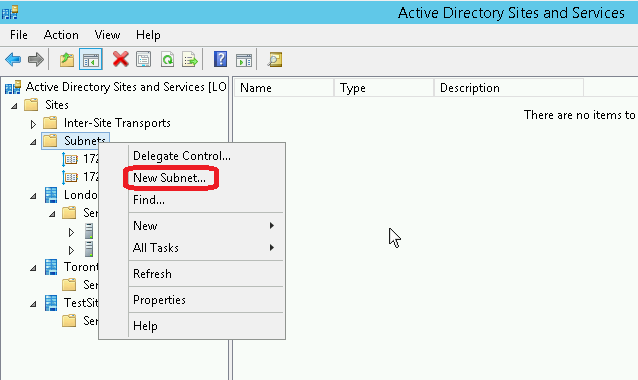Select the TestSite building icon

(x=51, y=303)
